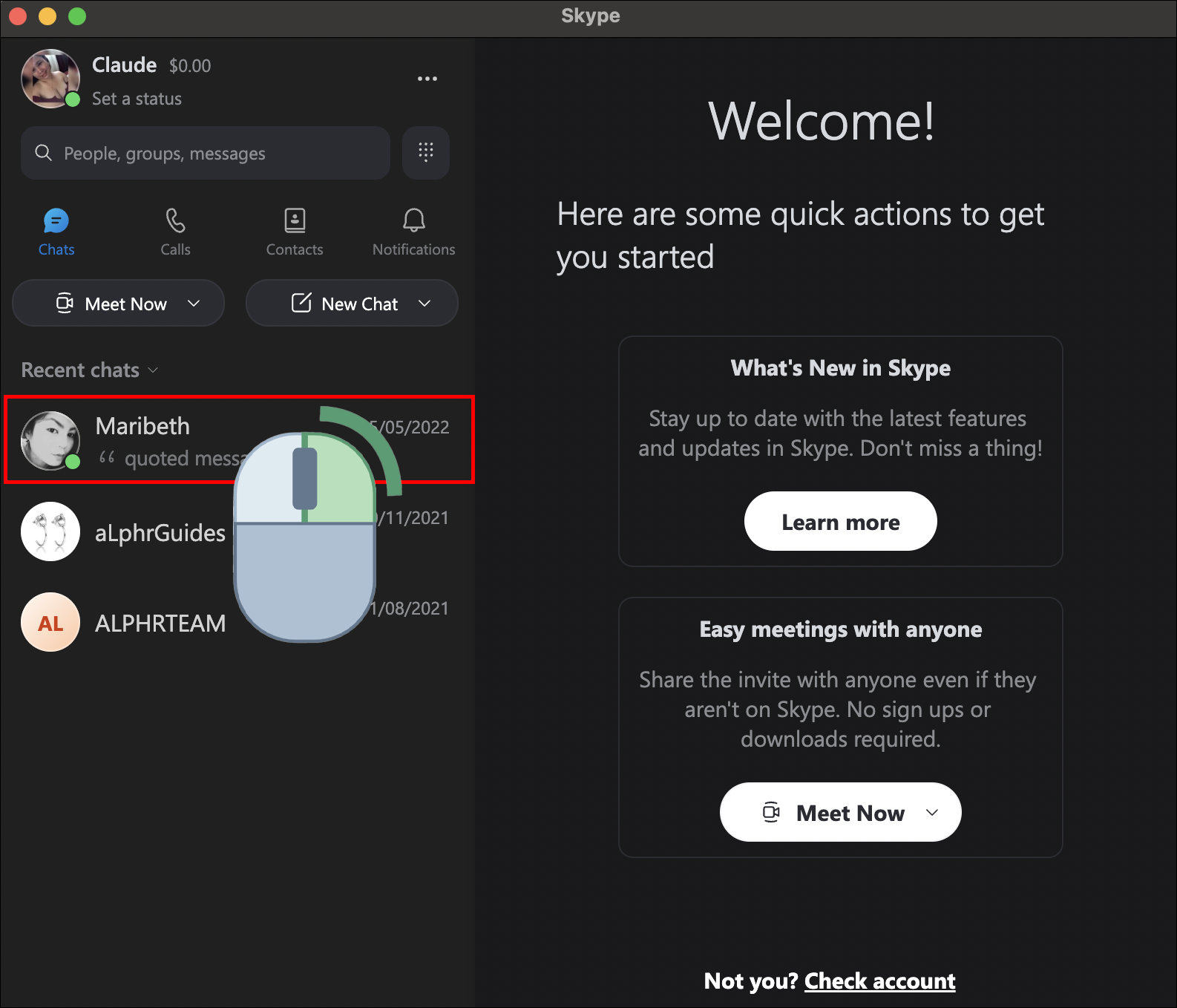Viewport: 1177px width, 1008px height.
Task: Open the Notifications tab
Action: coord(414,233)
